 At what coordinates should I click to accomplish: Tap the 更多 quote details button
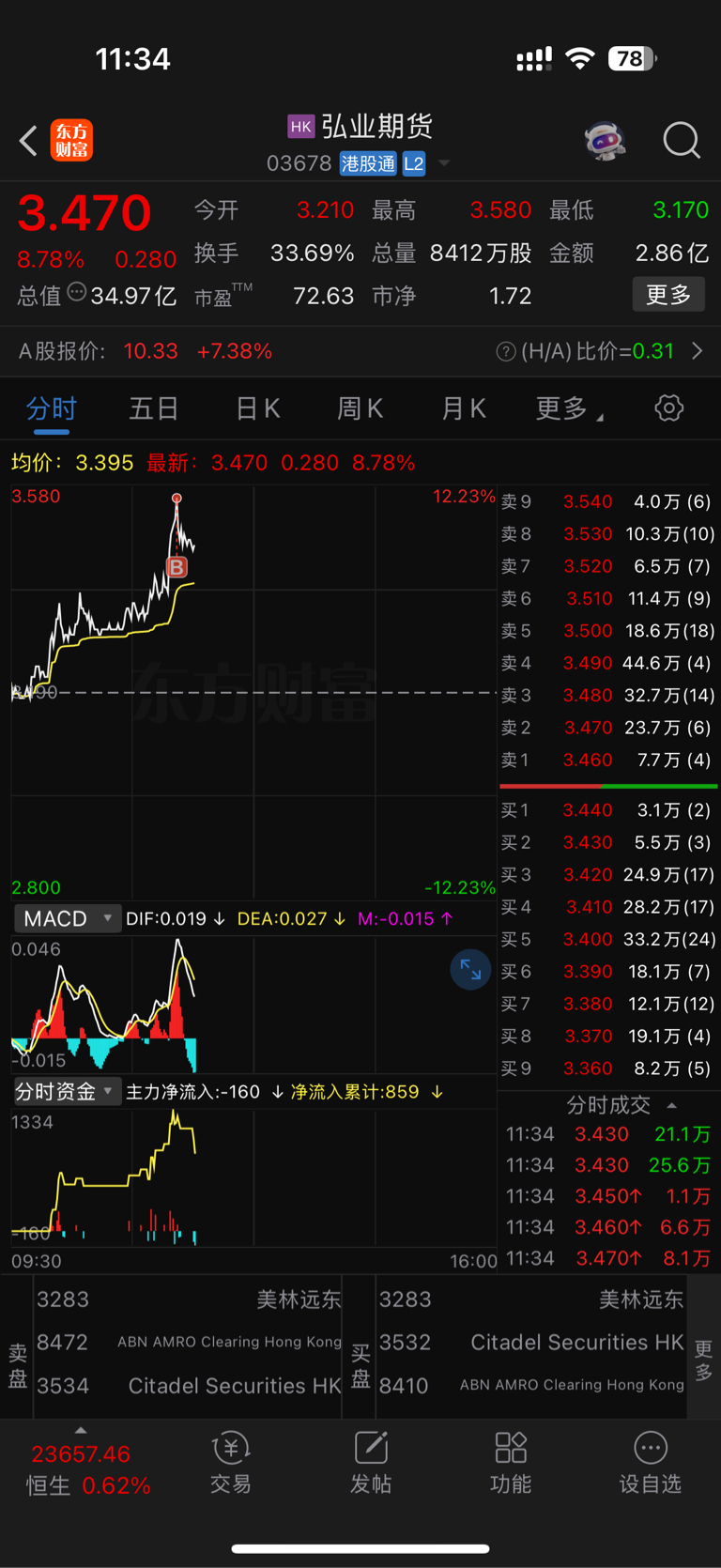pos(668,295)
